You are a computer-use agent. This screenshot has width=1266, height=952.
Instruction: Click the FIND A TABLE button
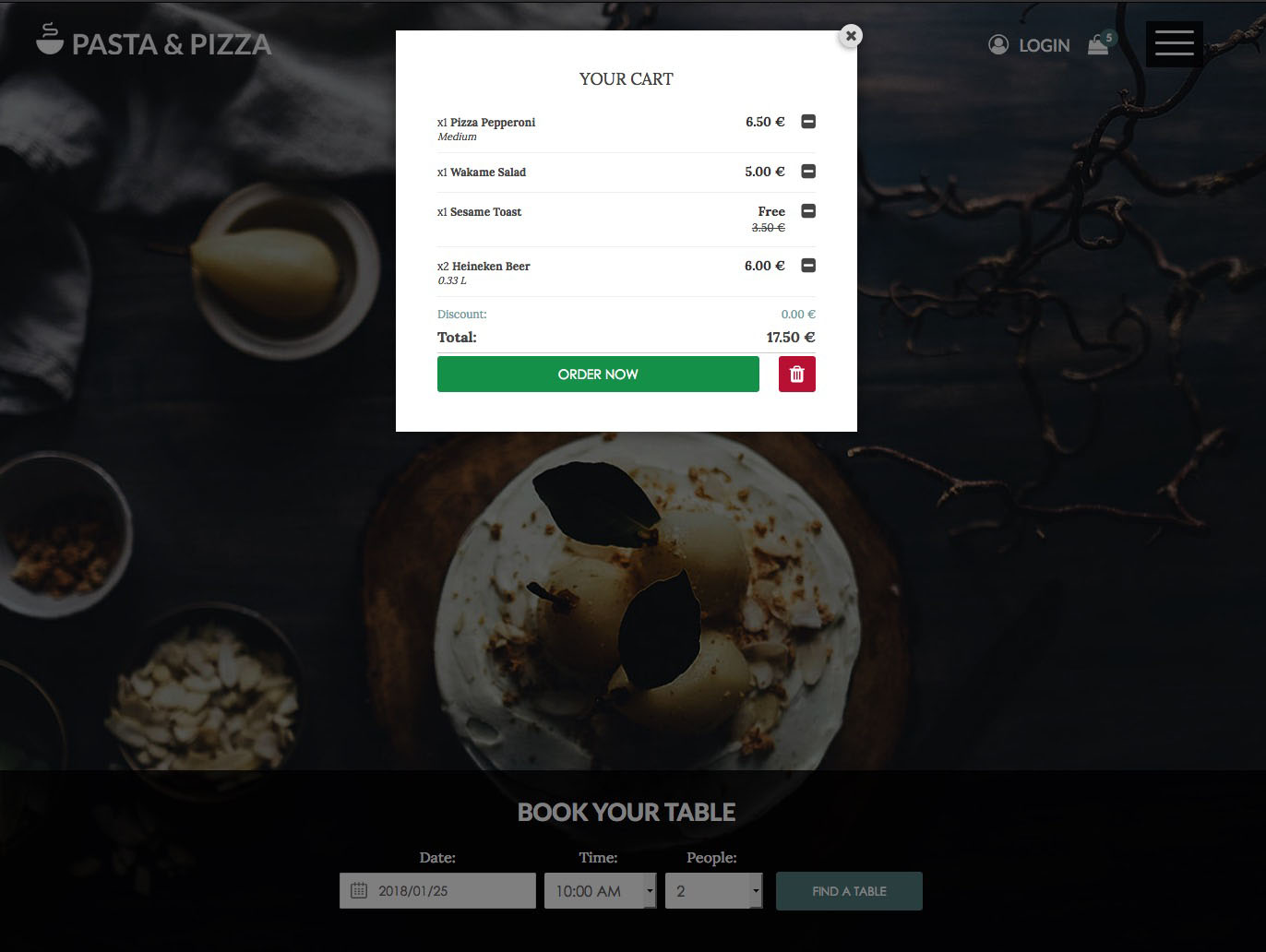(x=849, y=891)
